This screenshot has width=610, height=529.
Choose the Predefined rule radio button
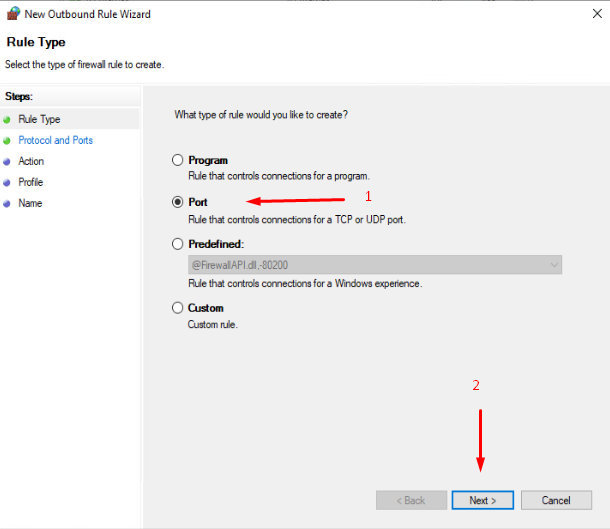177,244
